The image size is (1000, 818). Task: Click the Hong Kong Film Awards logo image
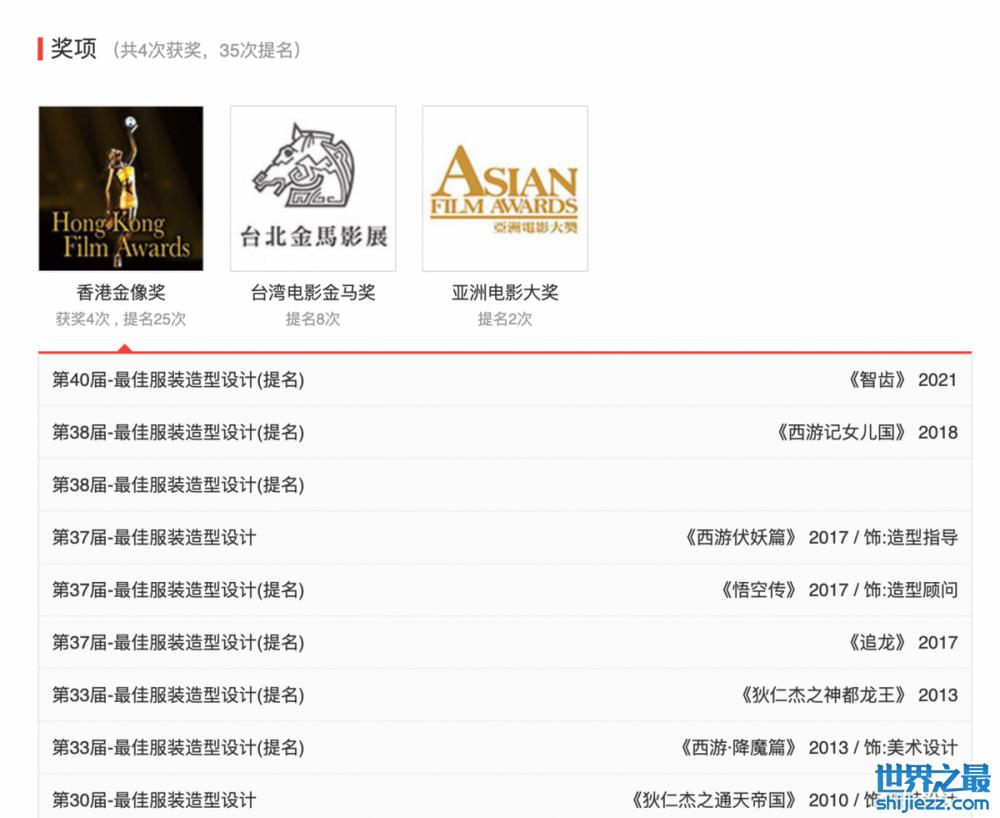tap(121, 188)
